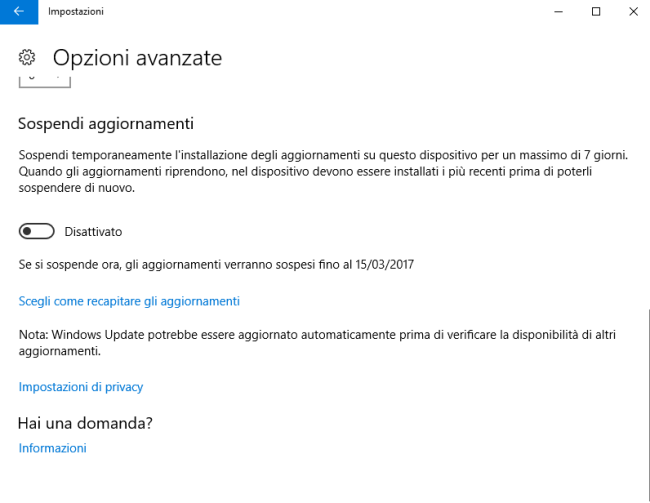Viewport: 650px width, 503px height.
Task: Enable the Sospendi aggiornamenti toggle switch
Action: (36, 231)
